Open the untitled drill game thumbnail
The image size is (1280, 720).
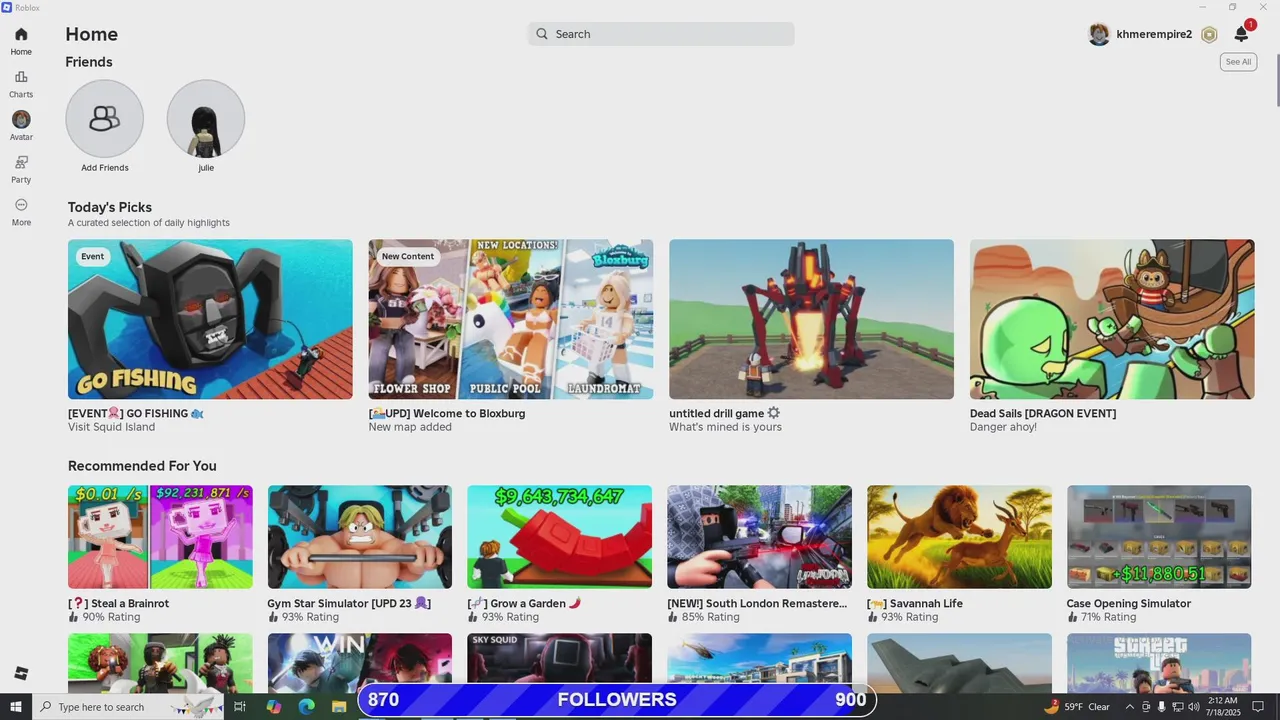(811, 319)
